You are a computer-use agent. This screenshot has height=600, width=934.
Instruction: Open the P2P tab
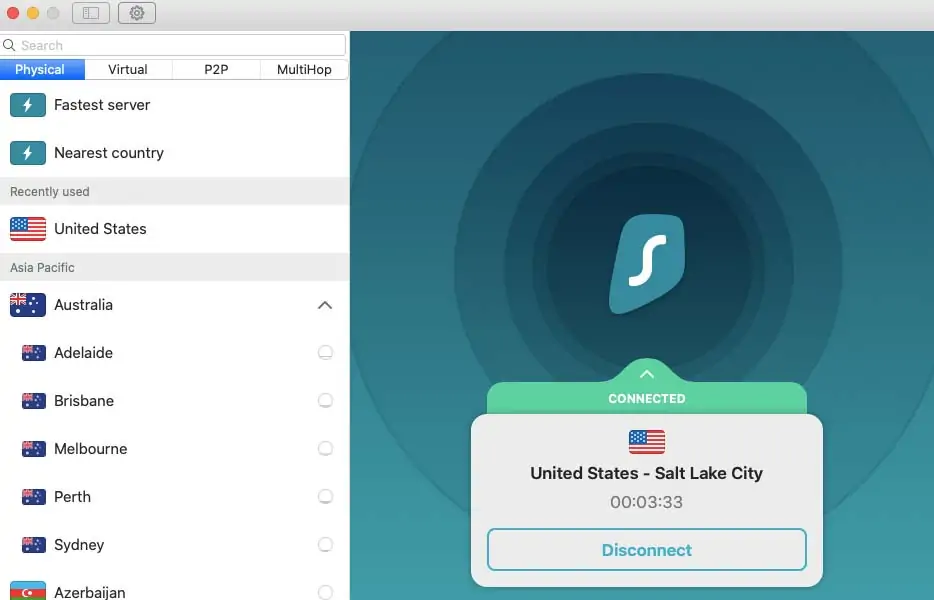tap(216, 69)
